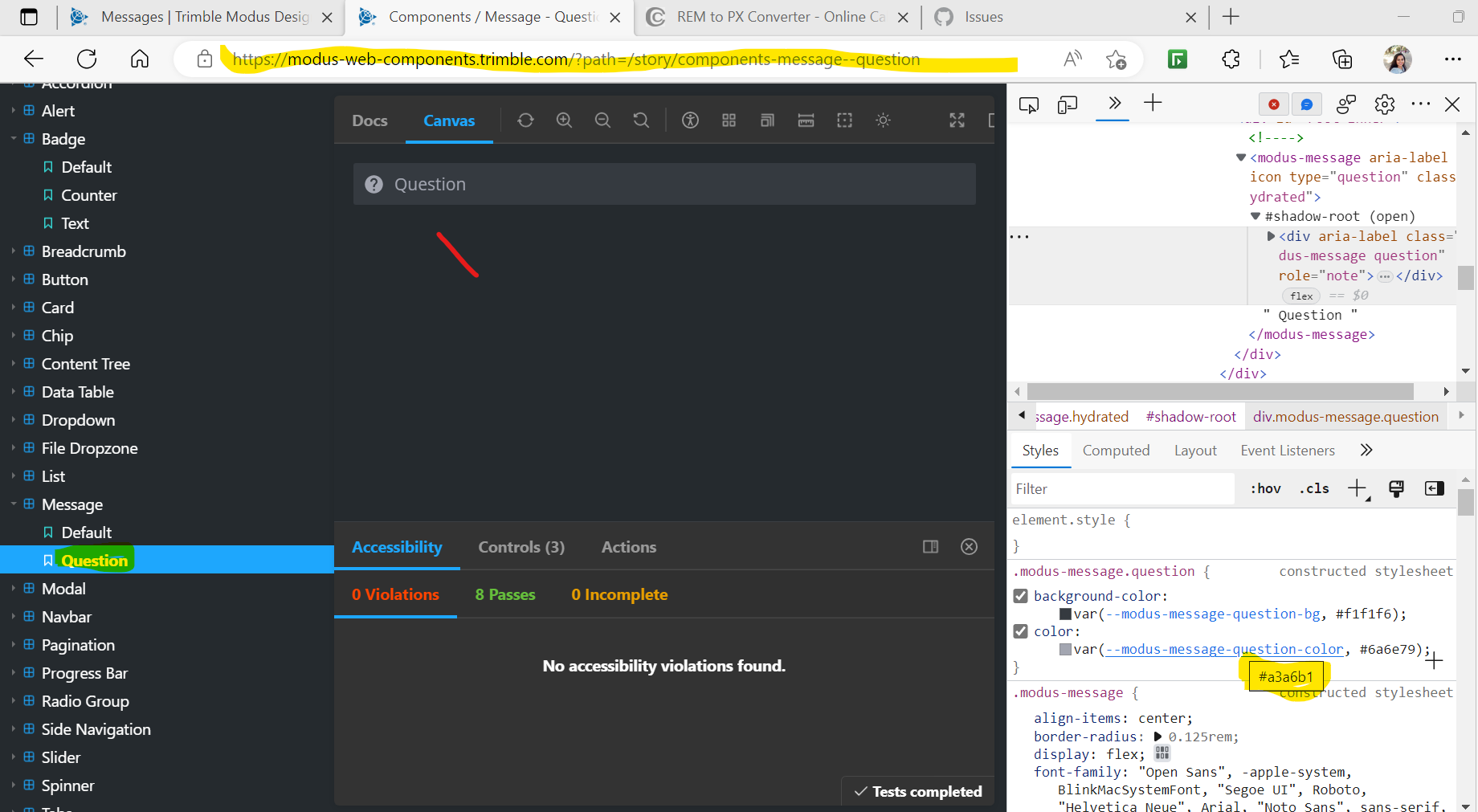Expand the div node inside shadow-root

click(x=1271, y=235)
